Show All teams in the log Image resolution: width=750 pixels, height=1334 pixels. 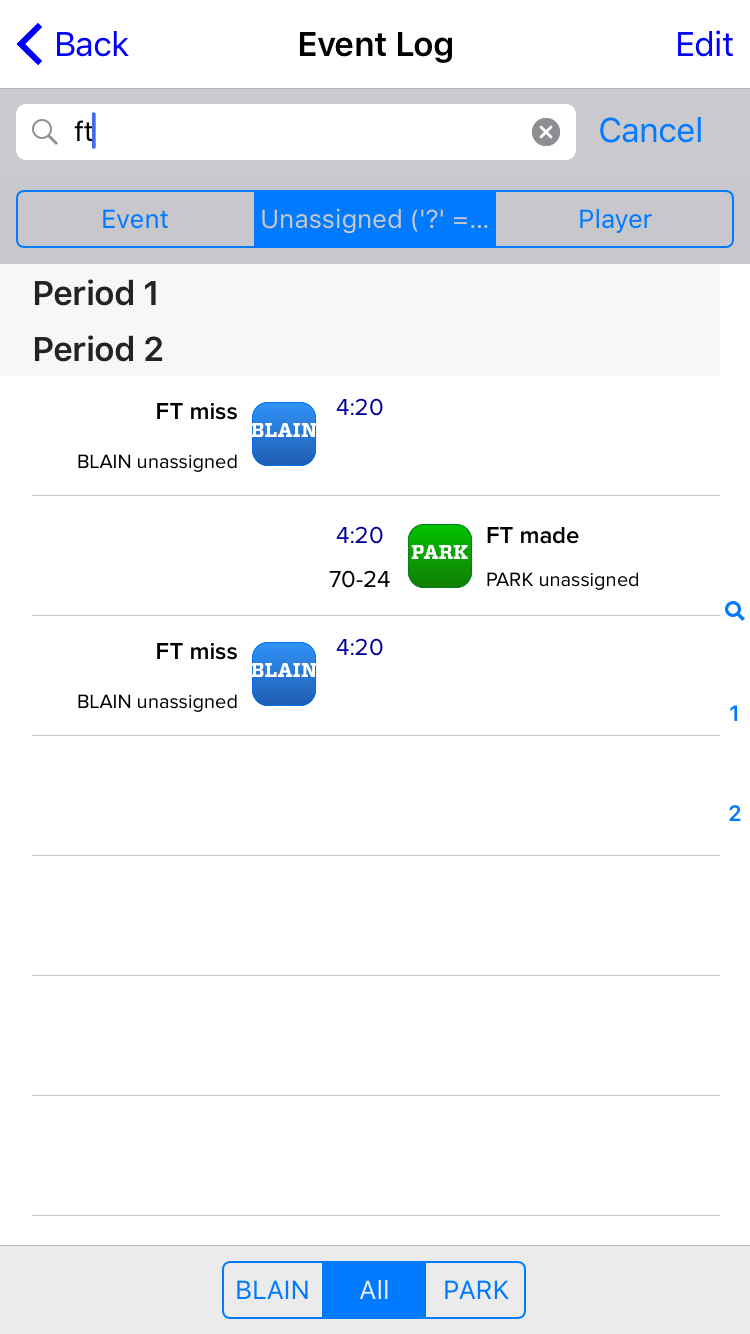[x=374, y=1290]
